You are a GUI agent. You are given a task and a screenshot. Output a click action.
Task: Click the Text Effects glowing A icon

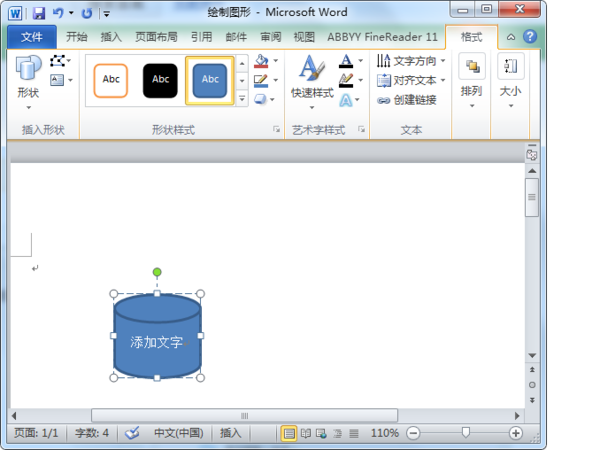coord(346,100)
